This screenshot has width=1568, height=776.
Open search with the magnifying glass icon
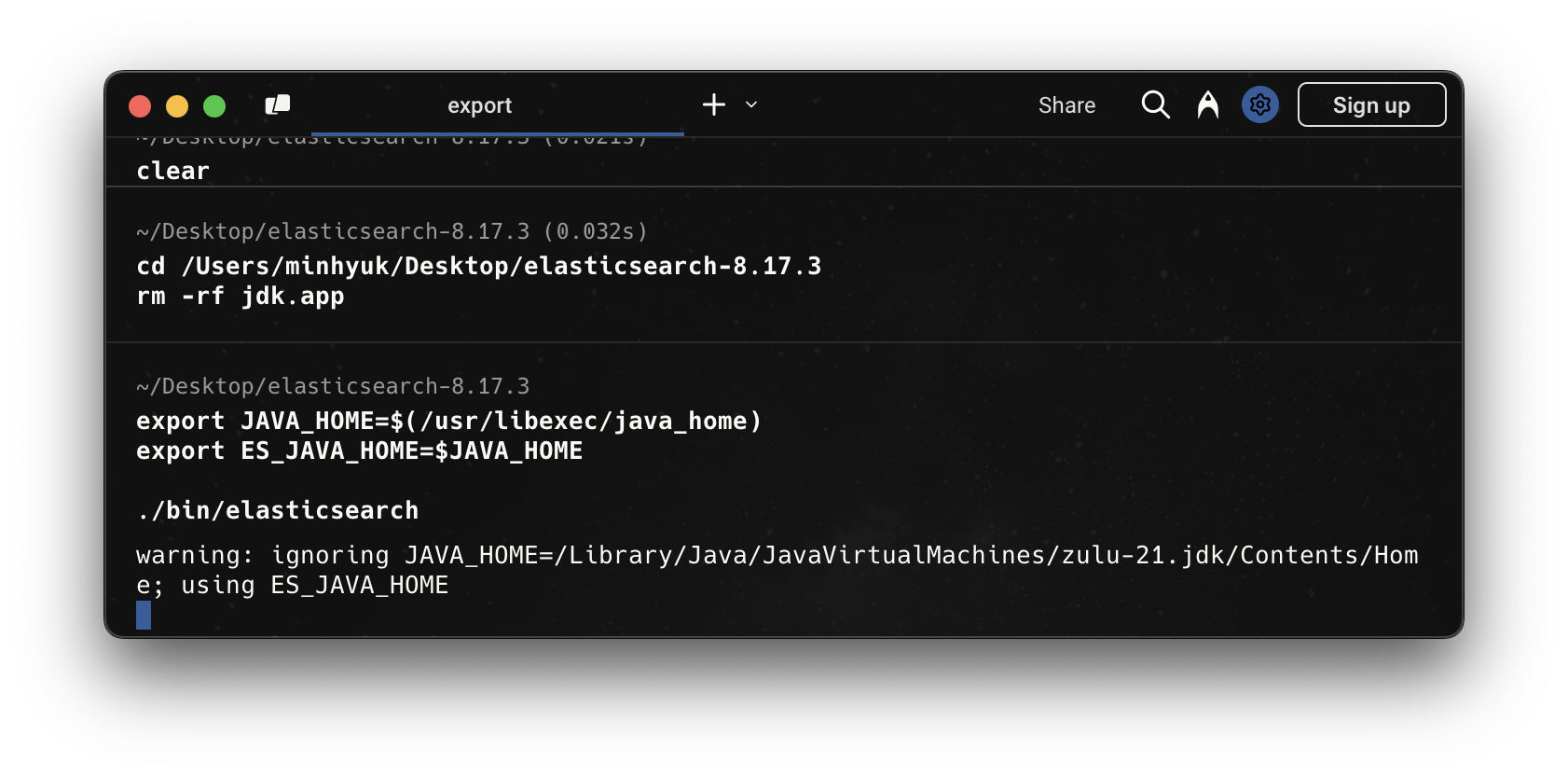[x=1155, y=105]
